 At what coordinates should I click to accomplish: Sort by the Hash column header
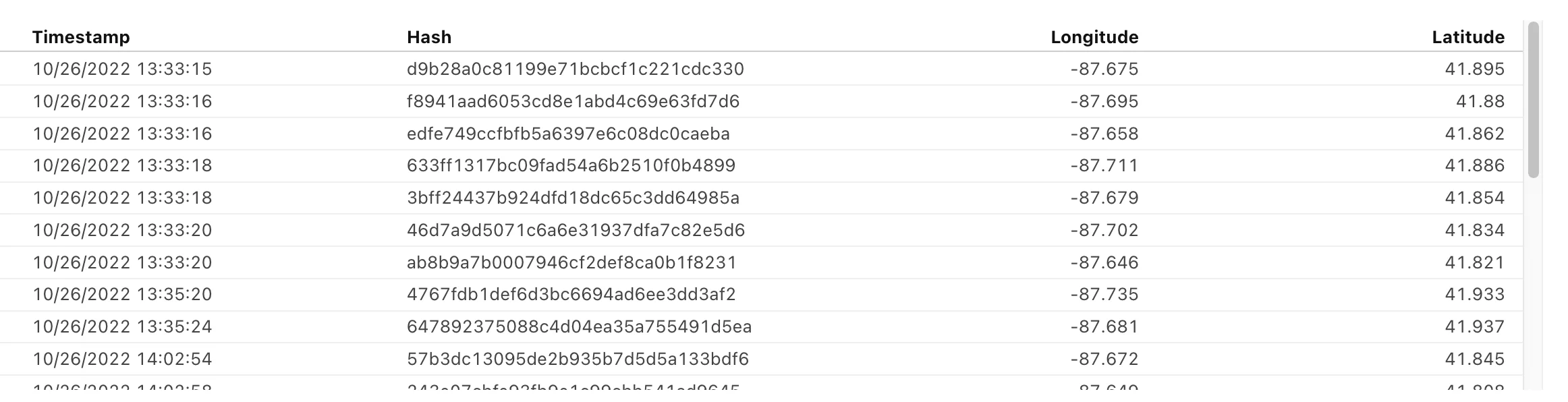pyautogui.click(x=429, y=37)
